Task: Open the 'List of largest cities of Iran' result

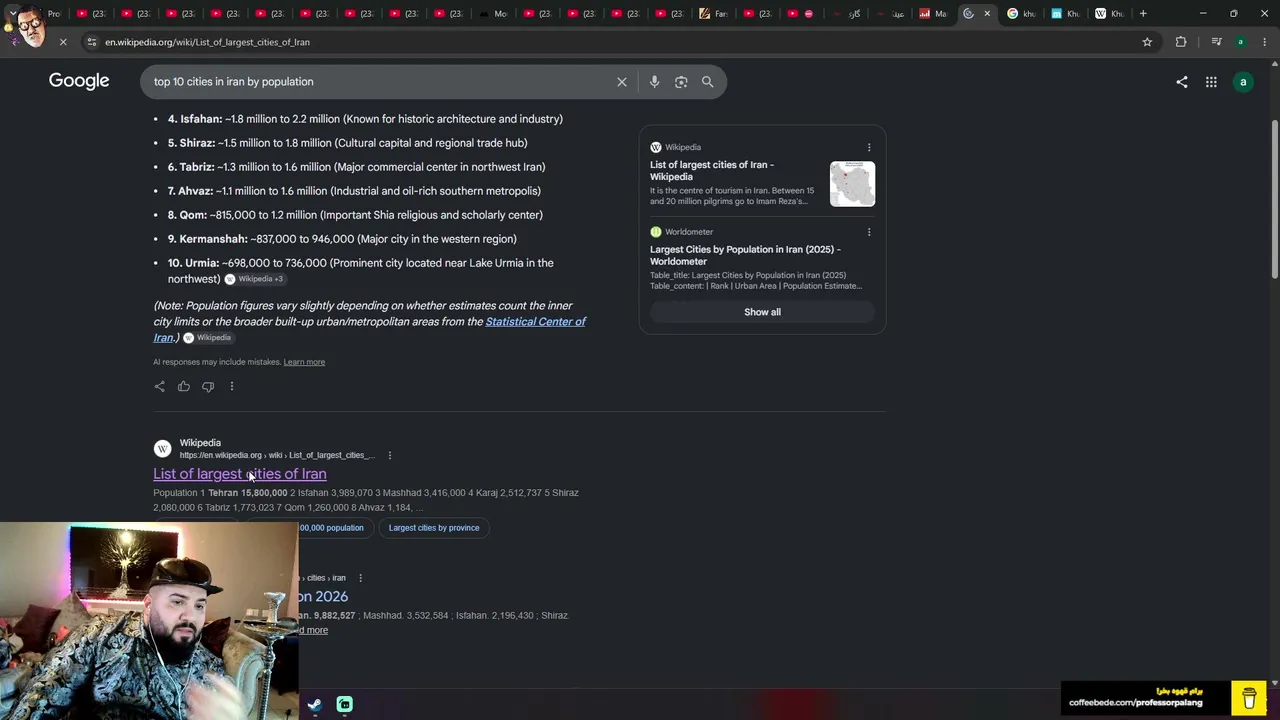Action: [240, 474]
